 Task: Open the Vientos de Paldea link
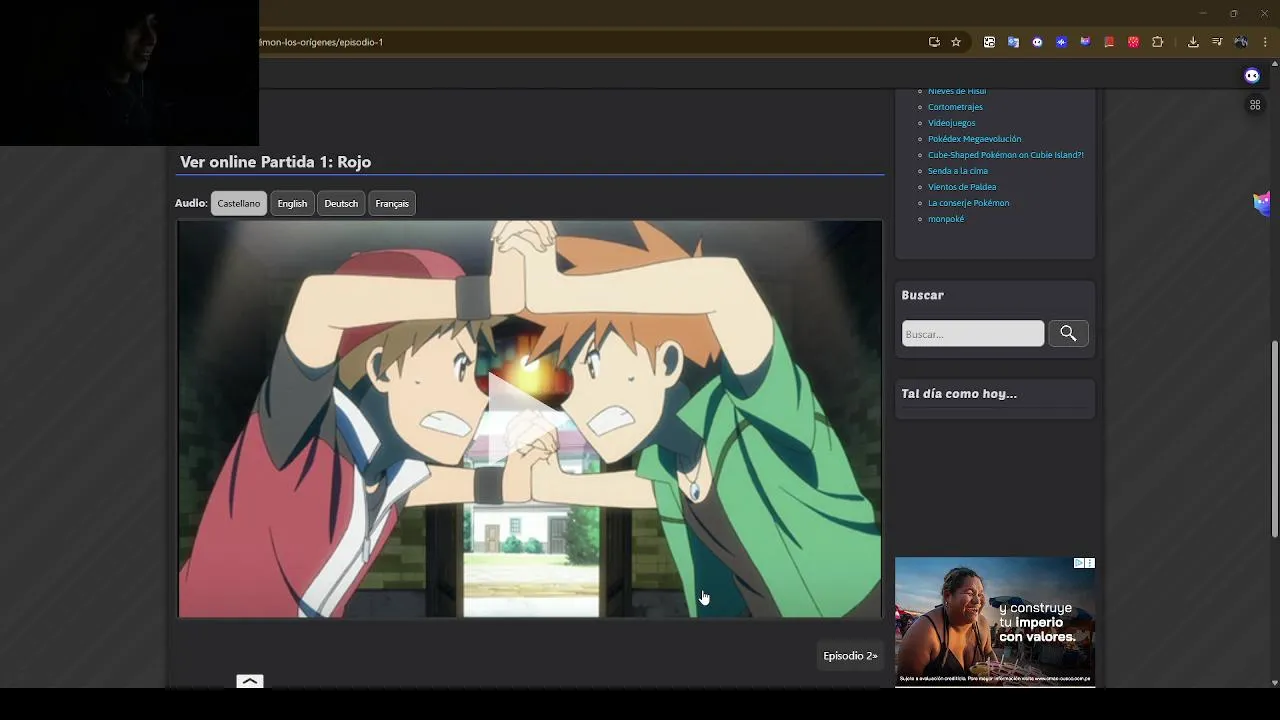pyautogui.click(x=962, y=187)
